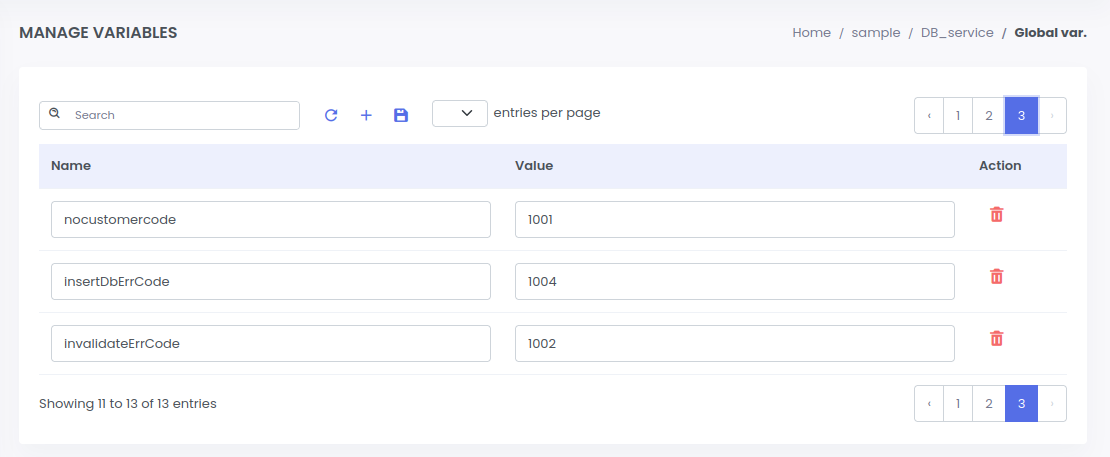Select page 3 in top pagination
Screen dimensions: 1110x457
point(1021,116)
